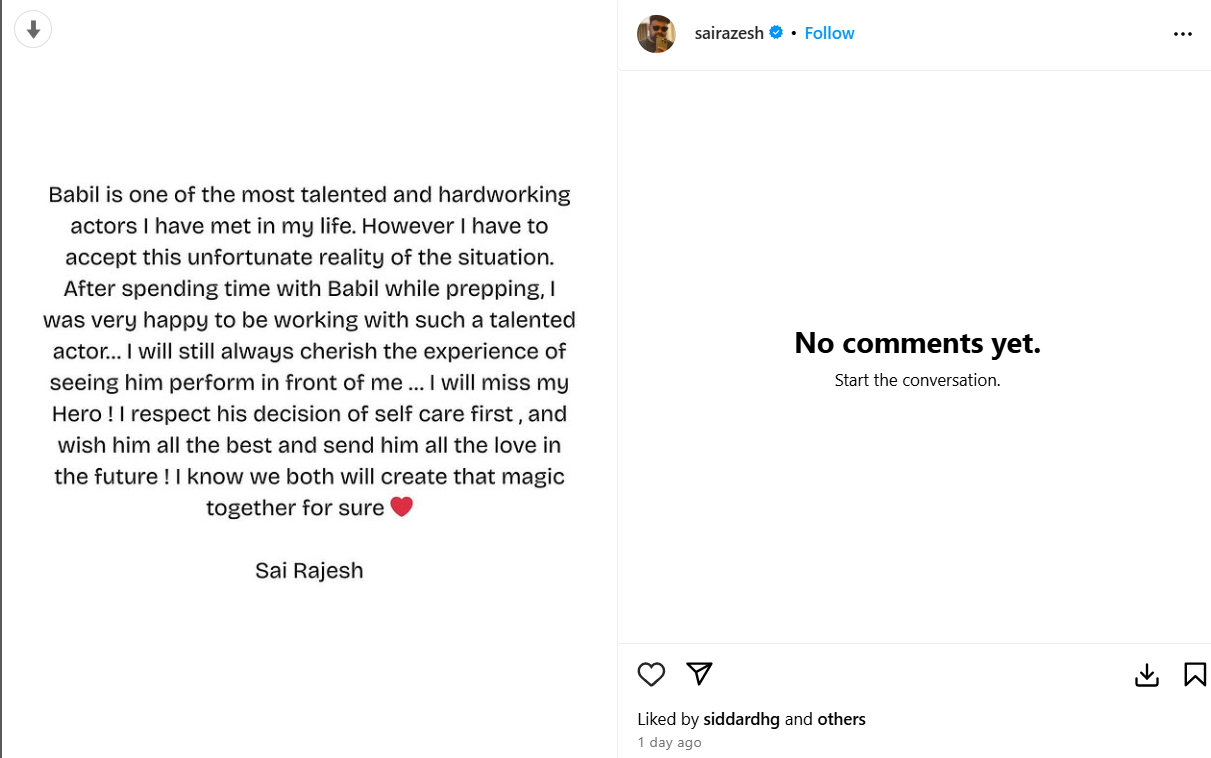
Task: Click the "Liked by" label
Action: [668, 719]
